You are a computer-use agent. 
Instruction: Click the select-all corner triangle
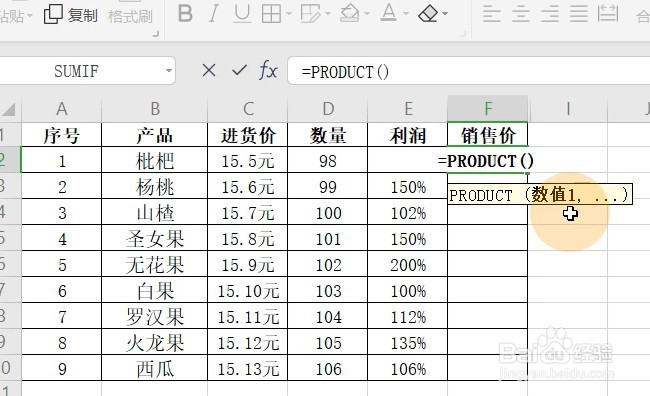(x=9, y=109)
